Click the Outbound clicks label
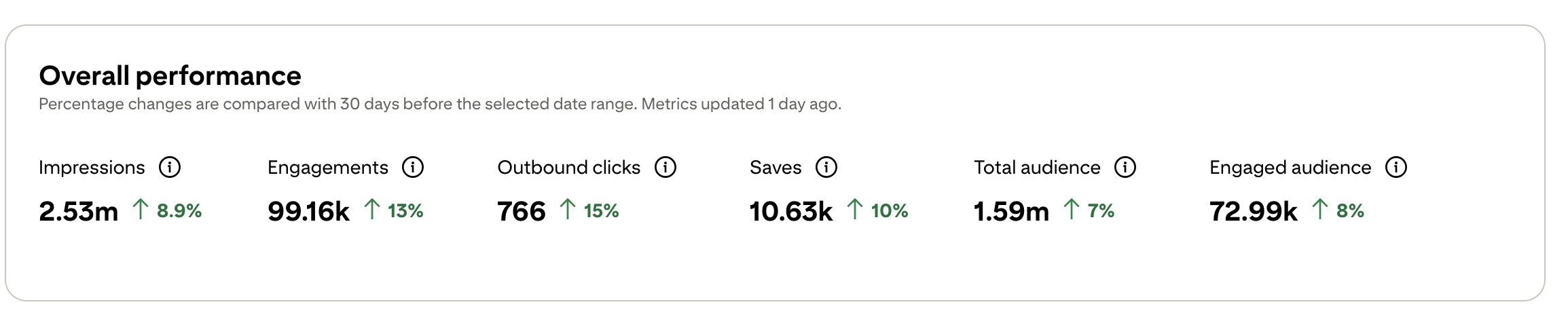 569,168
